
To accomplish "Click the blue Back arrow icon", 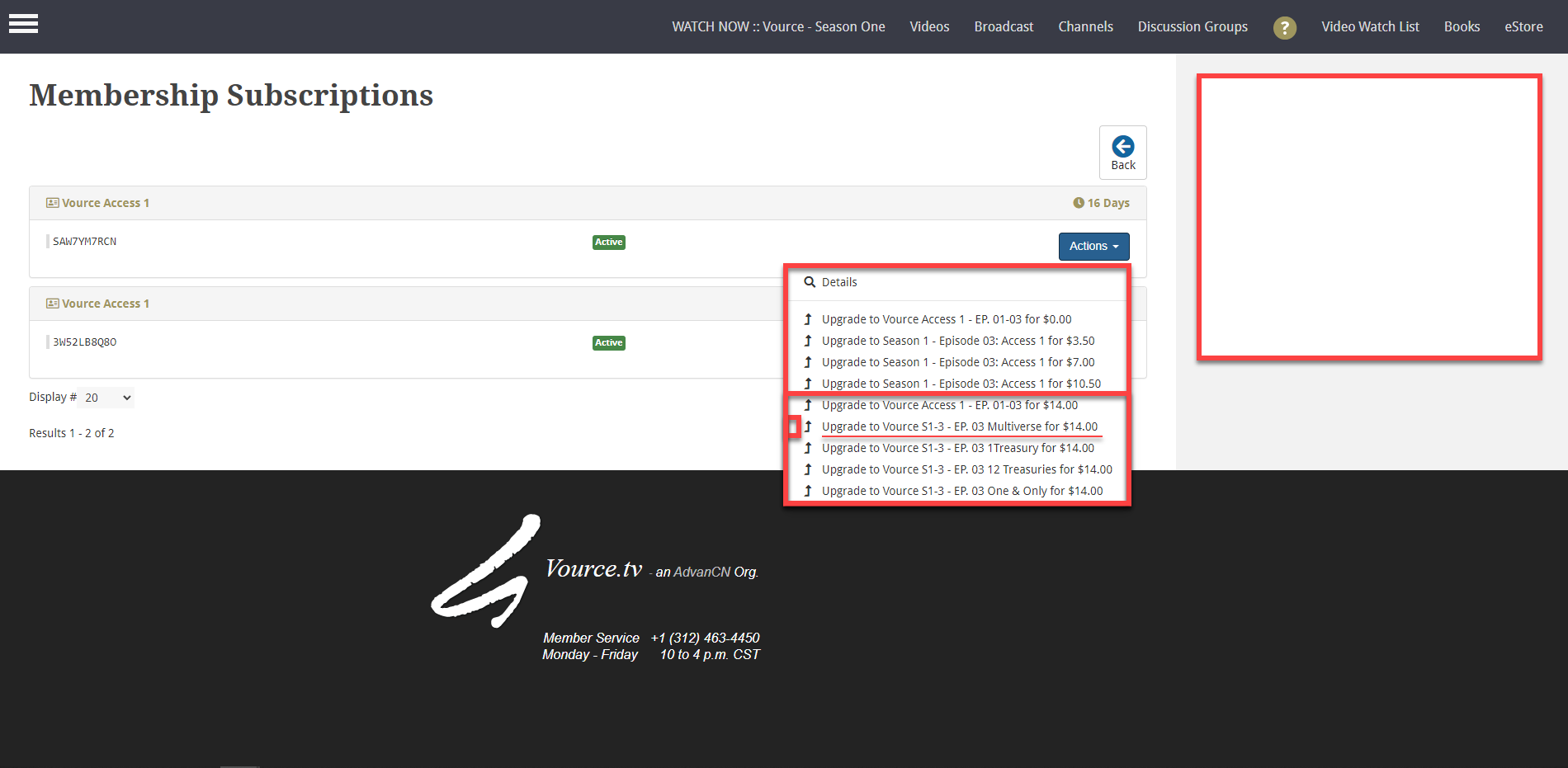I will 1123,146.
